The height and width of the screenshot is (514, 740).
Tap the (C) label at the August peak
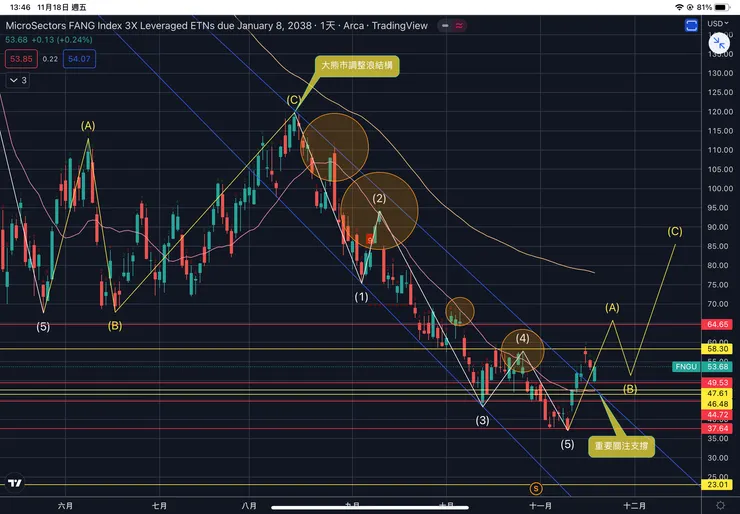click(294, 100)
